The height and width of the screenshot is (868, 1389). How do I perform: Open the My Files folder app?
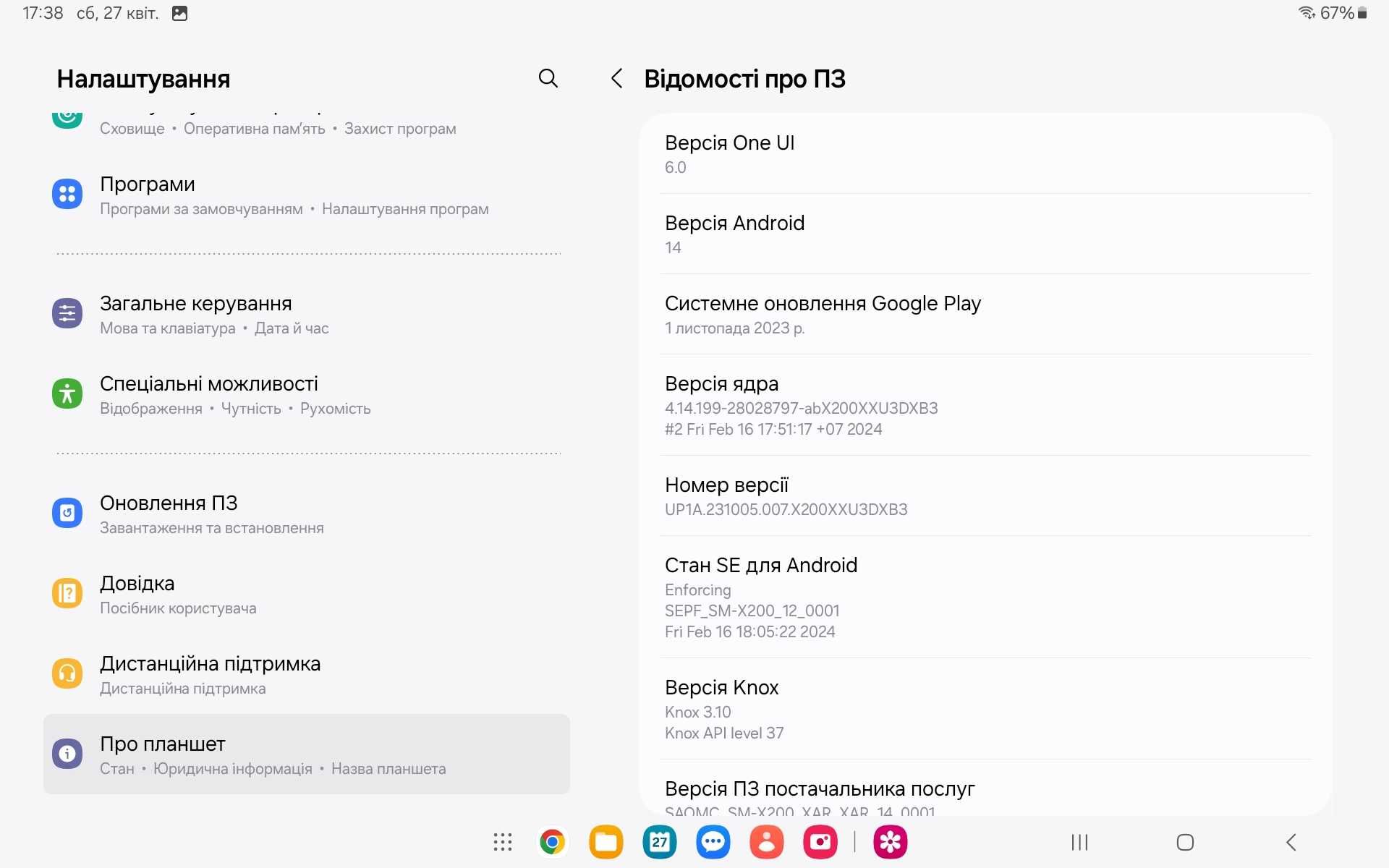(606, 842)
